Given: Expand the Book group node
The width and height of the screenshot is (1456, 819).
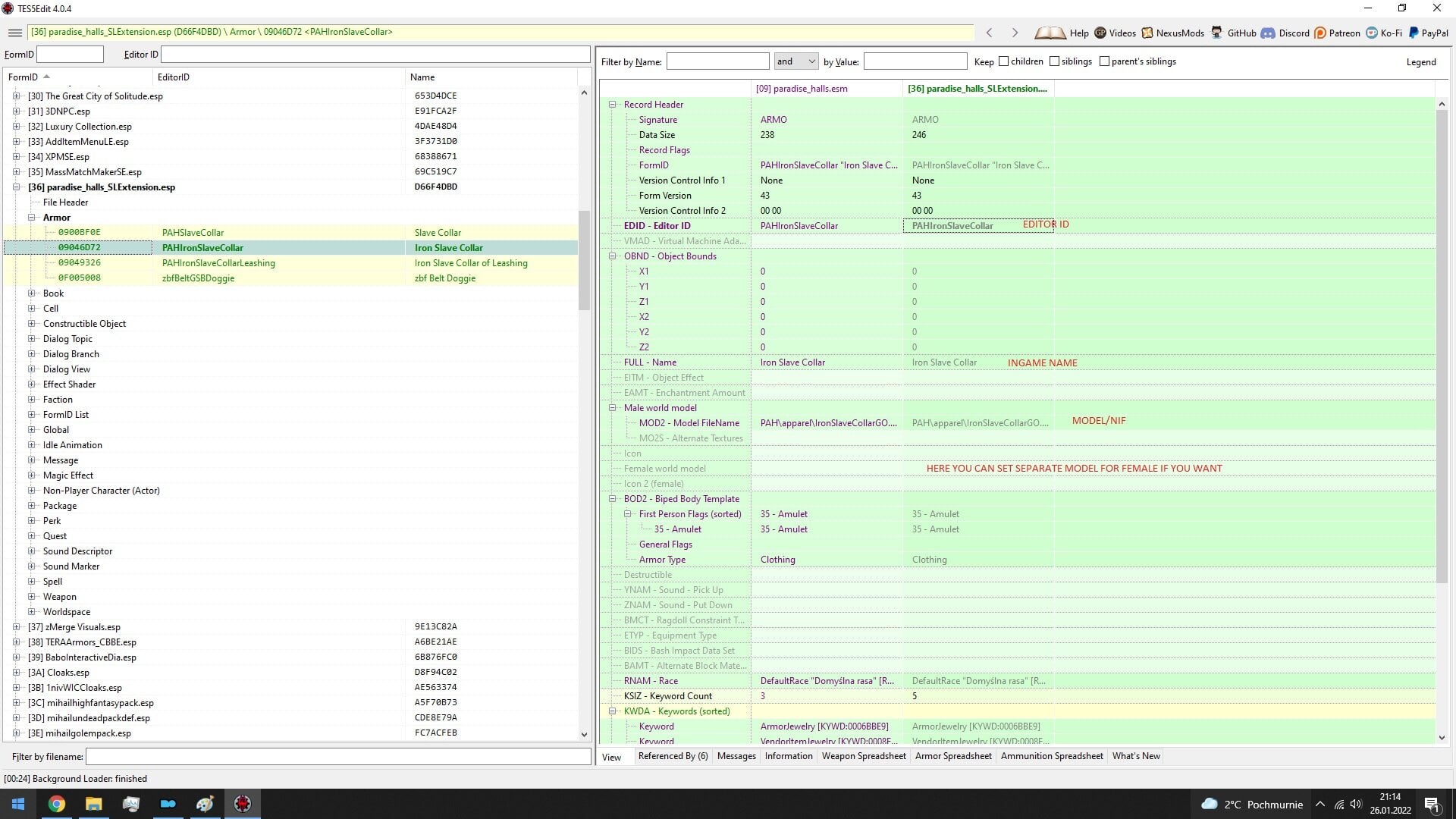Looking at the screenshot, I should click(x=32, y=293).
